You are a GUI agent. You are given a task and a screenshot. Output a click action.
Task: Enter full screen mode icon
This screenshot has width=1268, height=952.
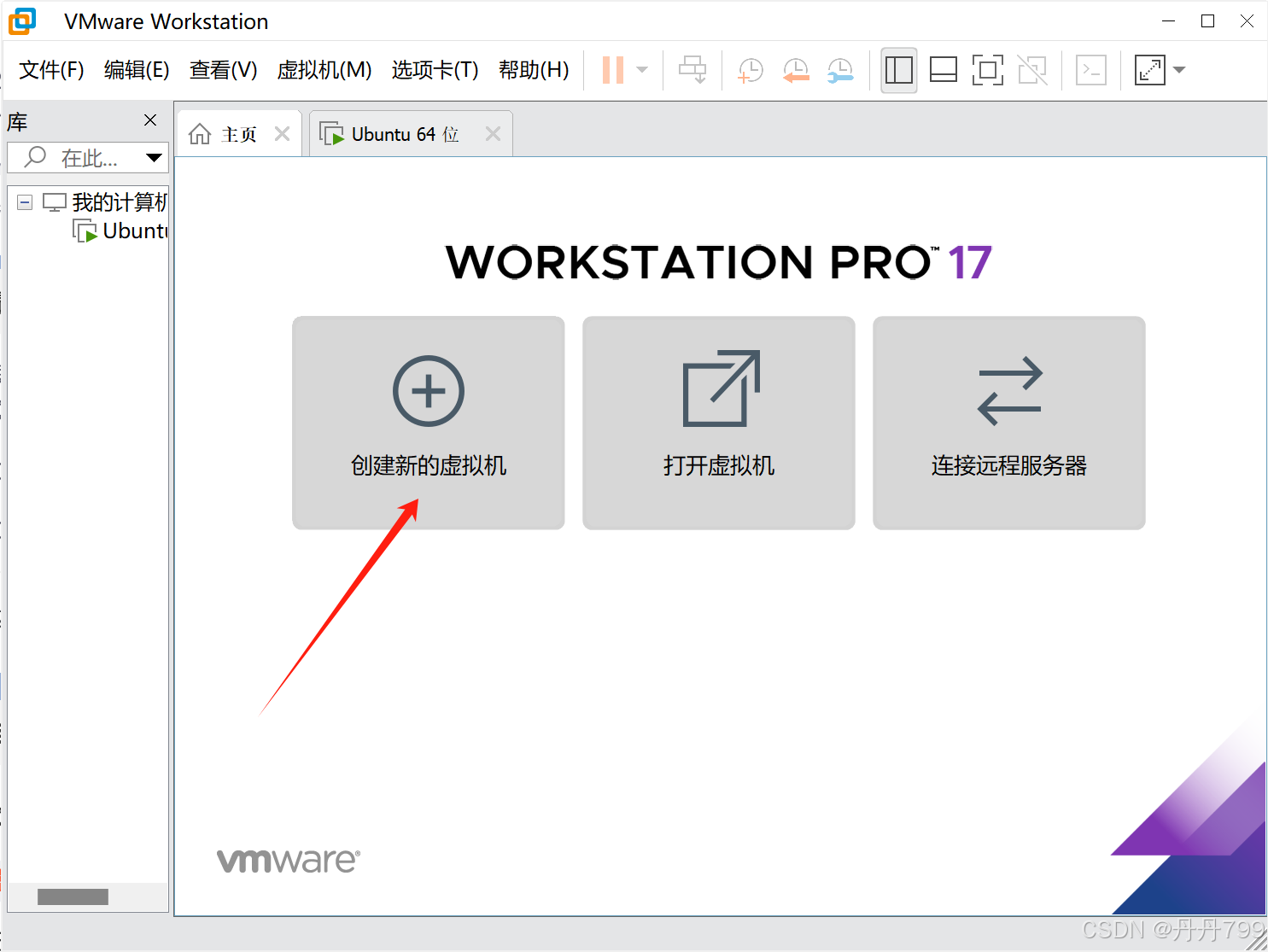[x=988, y=70]
